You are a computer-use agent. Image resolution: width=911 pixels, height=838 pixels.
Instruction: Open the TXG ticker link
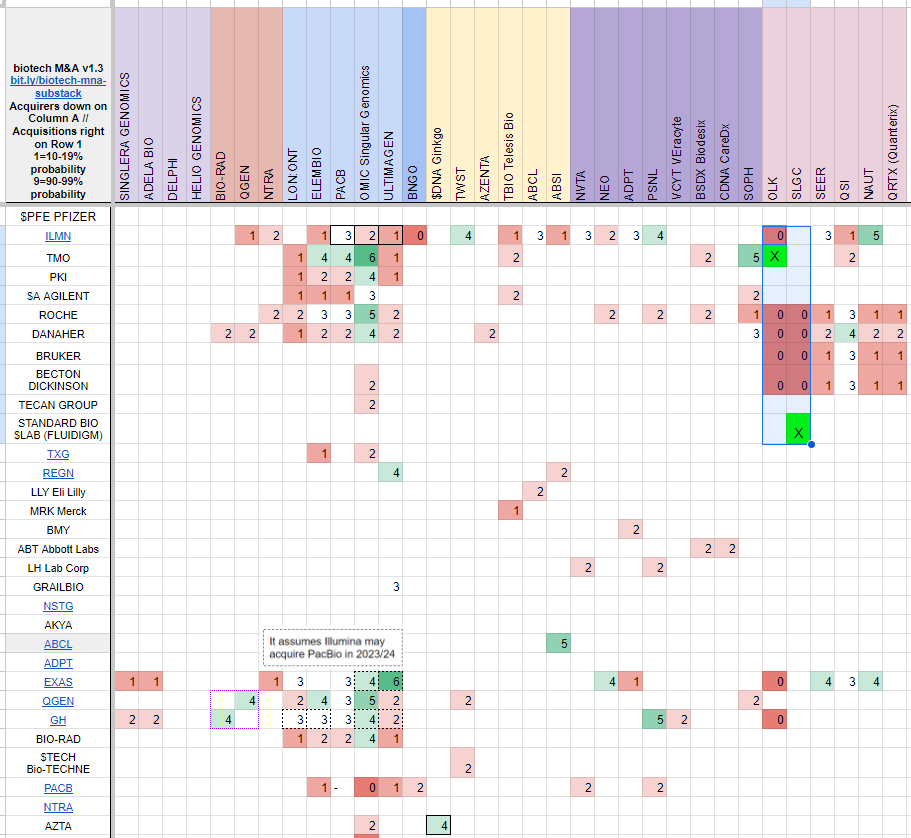pyautogui.click(x=58, y=454)
